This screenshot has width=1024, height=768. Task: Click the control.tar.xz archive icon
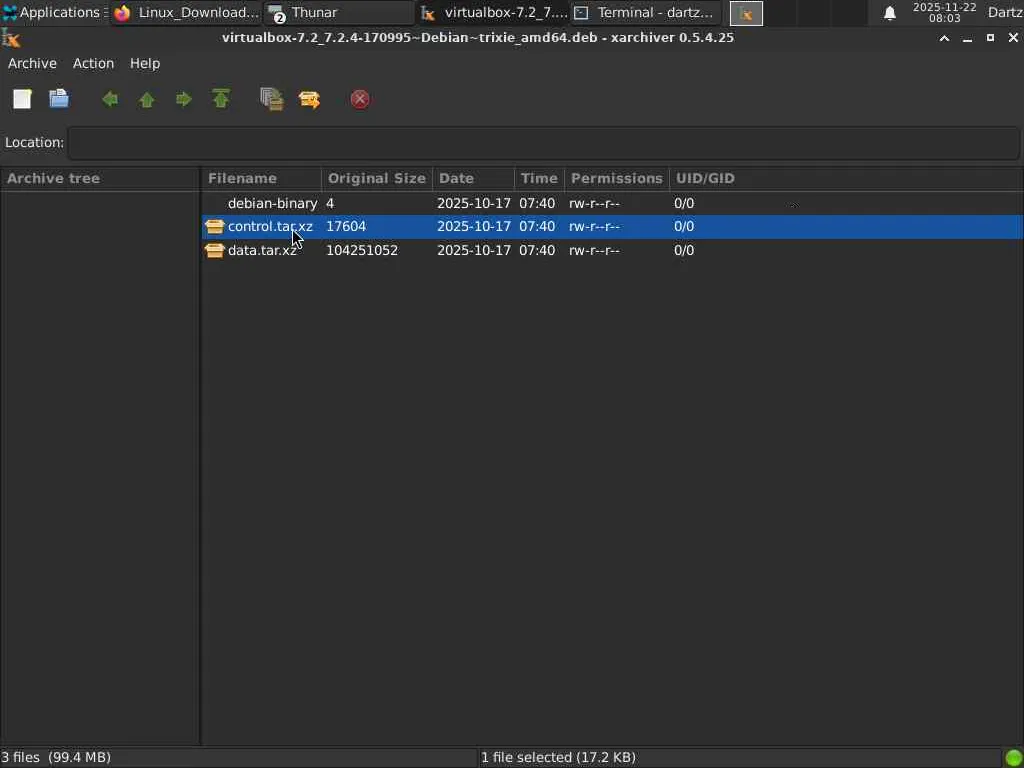[214, 227]
